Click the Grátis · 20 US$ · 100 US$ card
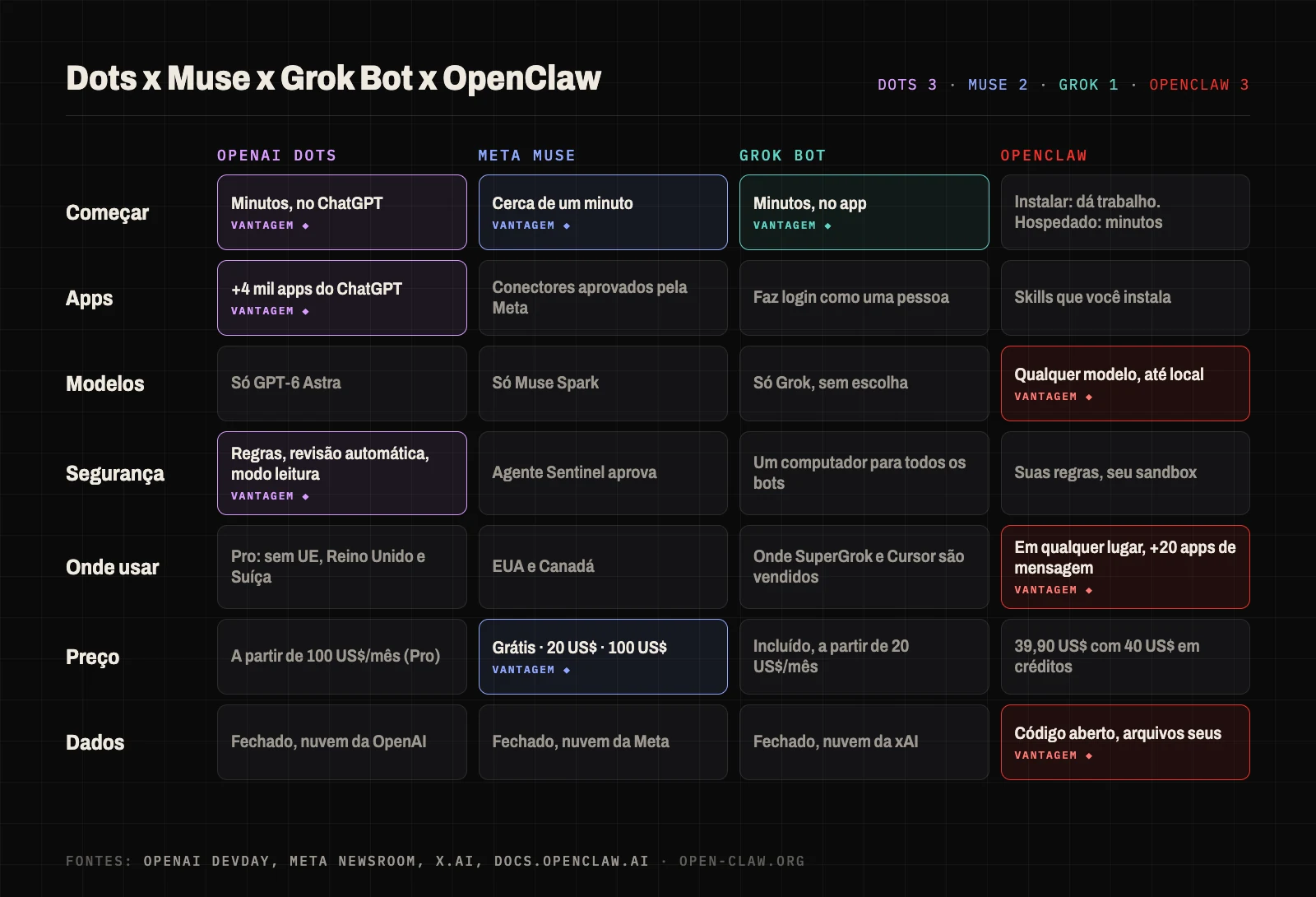Viewport: 1316px width, 897px height. pyautogui.click(x=603, y=657)
